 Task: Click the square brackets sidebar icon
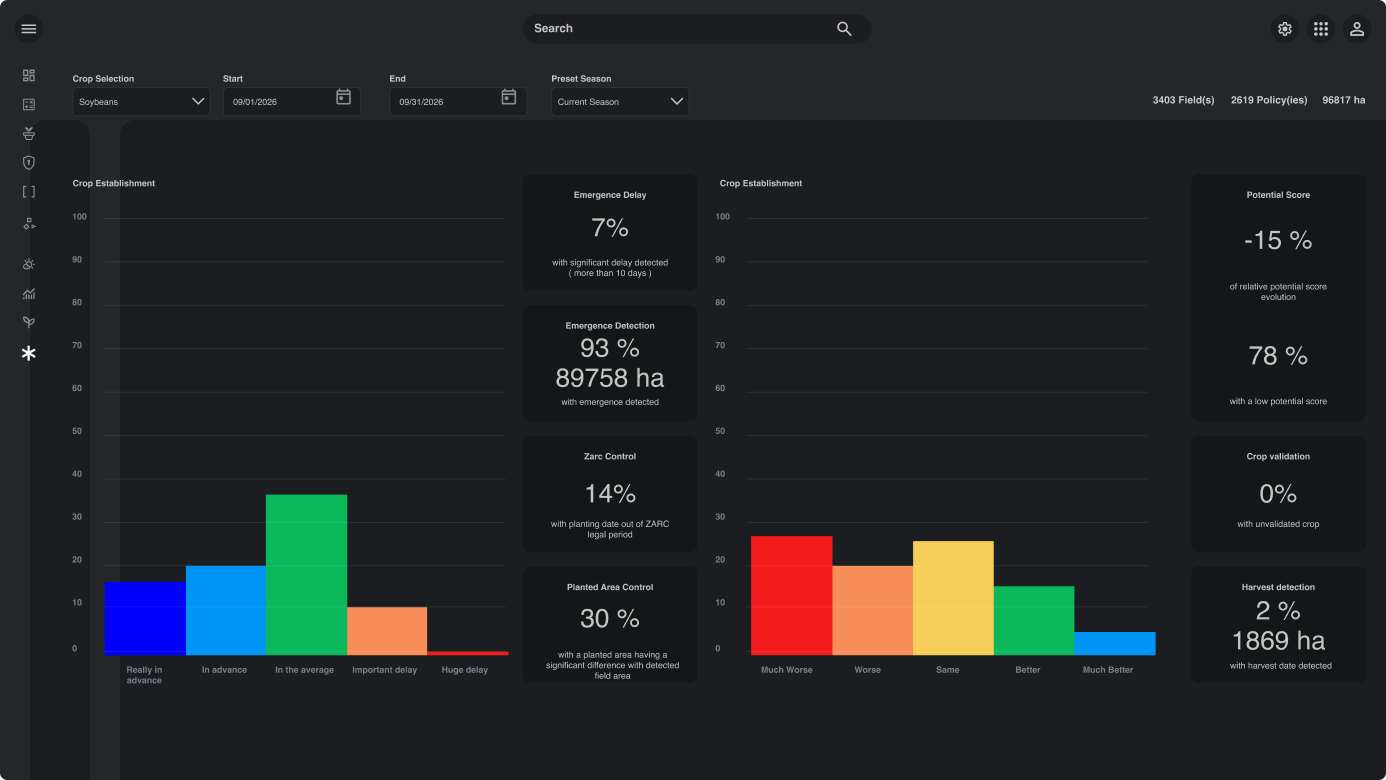click(x=29, y=191)
